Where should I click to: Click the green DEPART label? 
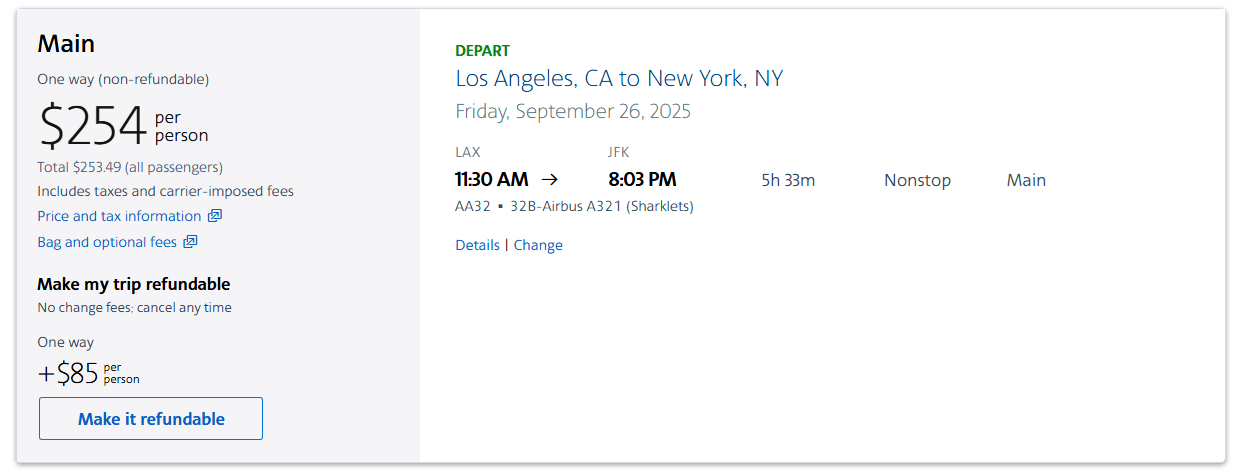[x=482, y=50]
